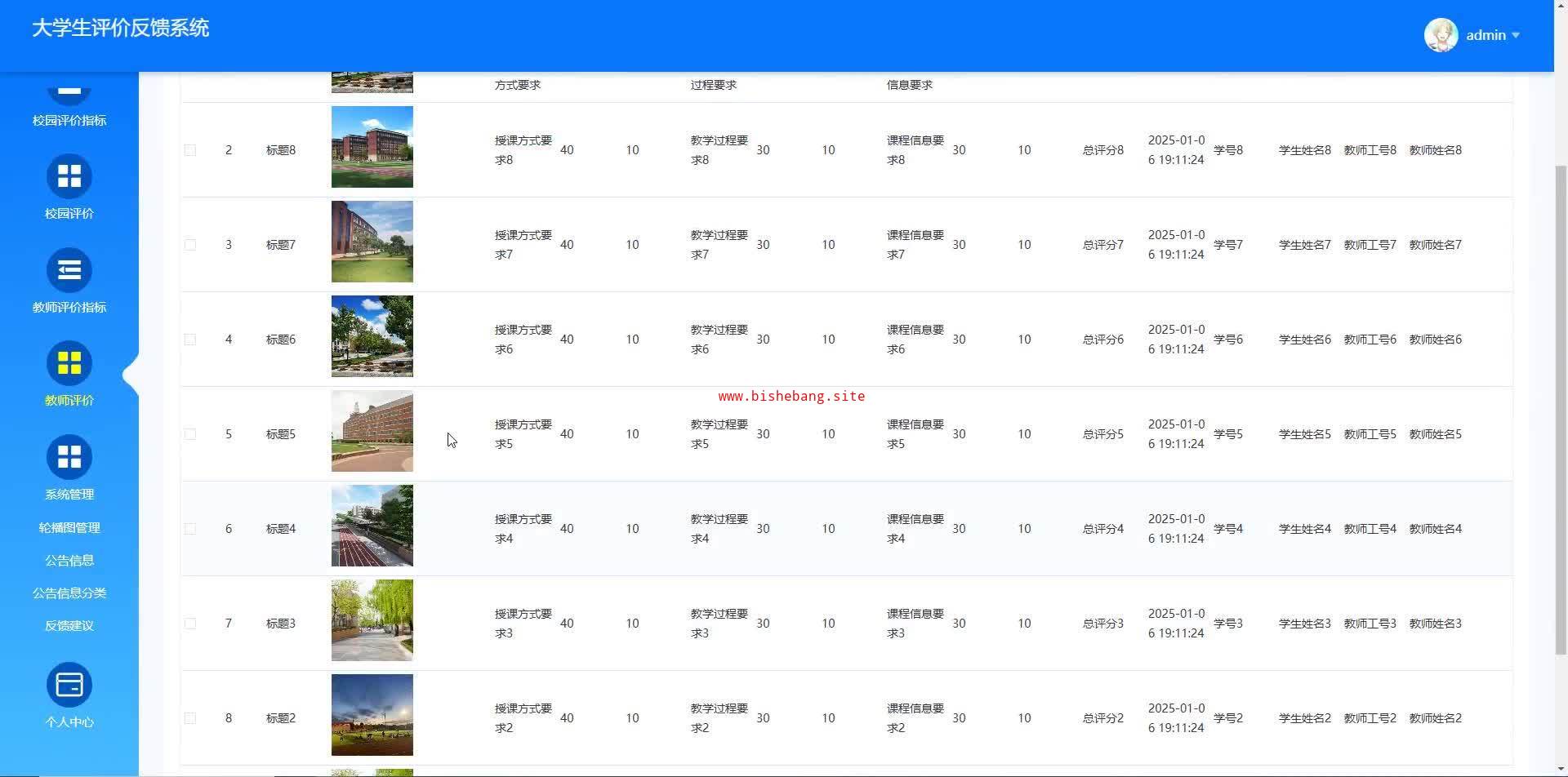Open the running track photo for 标题4
This screenshot has height=777, width=1568.
point(372,526)
